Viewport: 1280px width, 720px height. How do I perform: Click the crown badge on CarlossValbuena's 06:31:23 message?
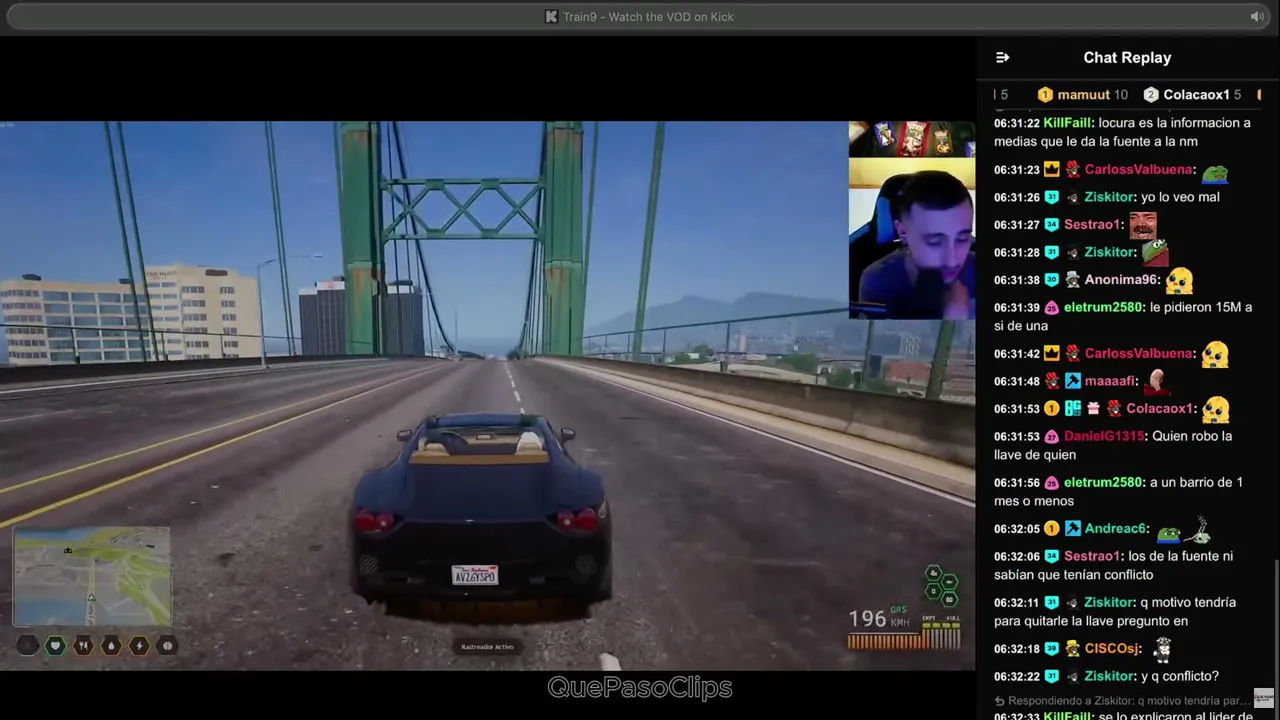[x=1051, y=170]
